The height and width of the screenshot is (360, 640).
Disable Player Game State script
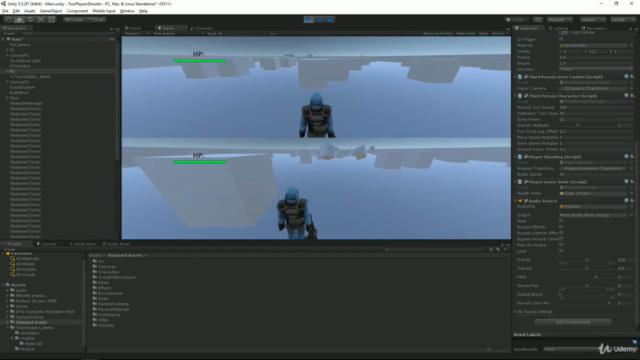tap(526, 182)
